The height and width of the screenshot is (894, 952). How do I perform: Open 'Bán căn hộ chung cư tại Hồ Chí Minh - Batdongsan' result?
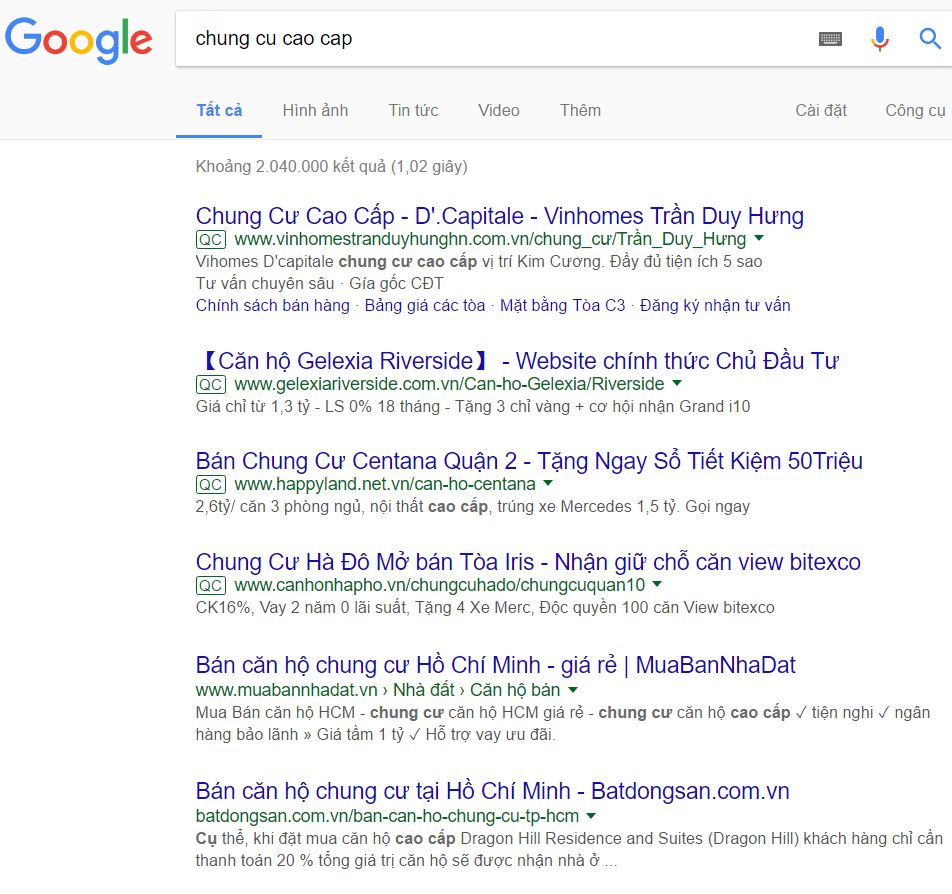click(x=492, y=791)
